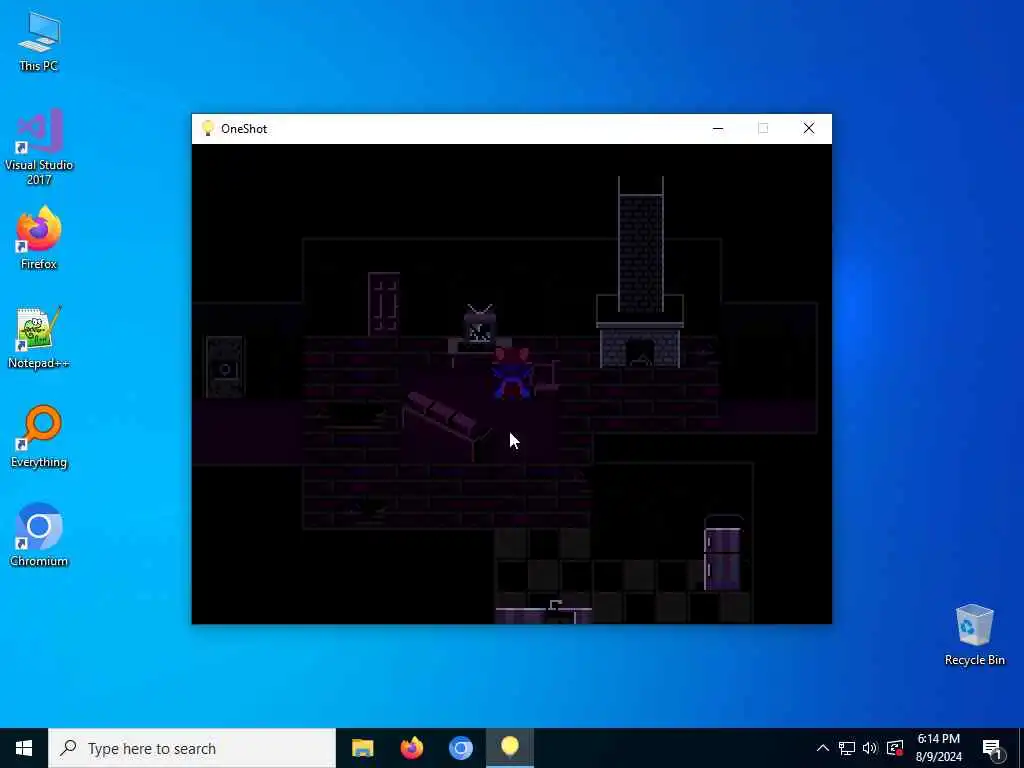Image resolution: width=1024 pixels, height=768 pixels.
Task: Close the OneShot game window
Action: (808, 129)
